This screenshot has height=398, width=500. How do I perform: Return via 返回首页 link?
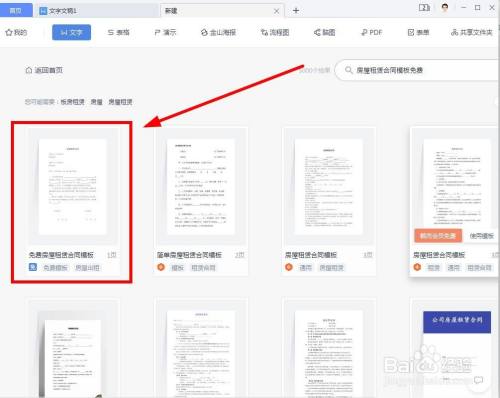coord(44,70)
